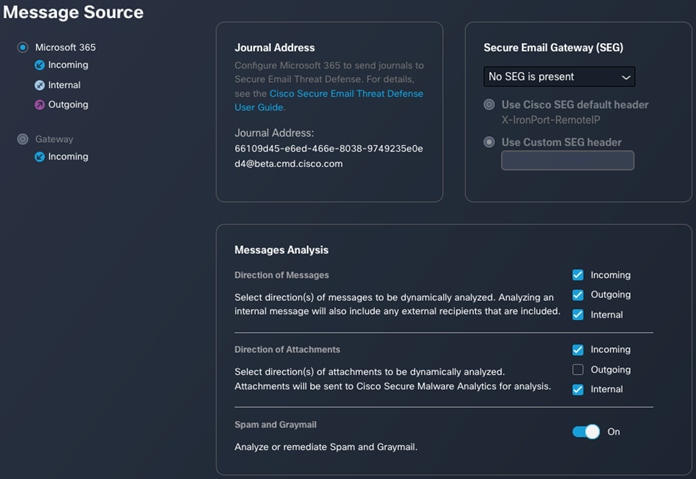
Task: Click the Direction of Messages label
Action: click(281, 275)
